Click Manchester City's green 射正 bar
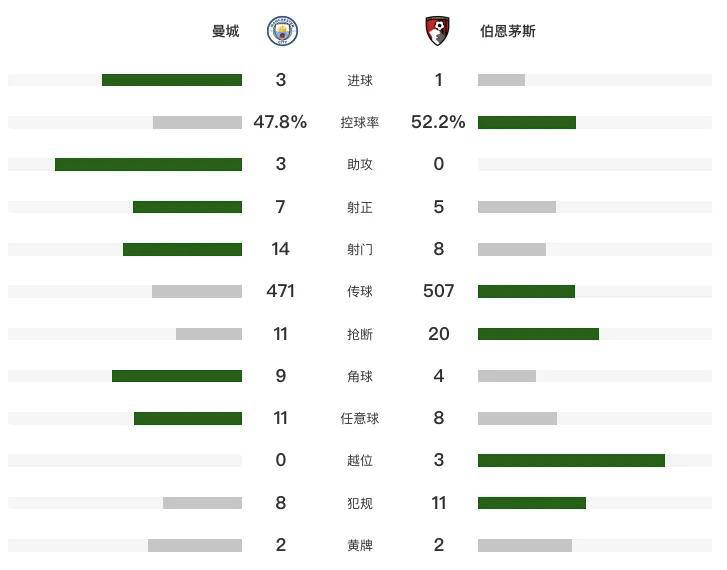The width and height of the screenshot is (727, 570). [x=187, y=207]
